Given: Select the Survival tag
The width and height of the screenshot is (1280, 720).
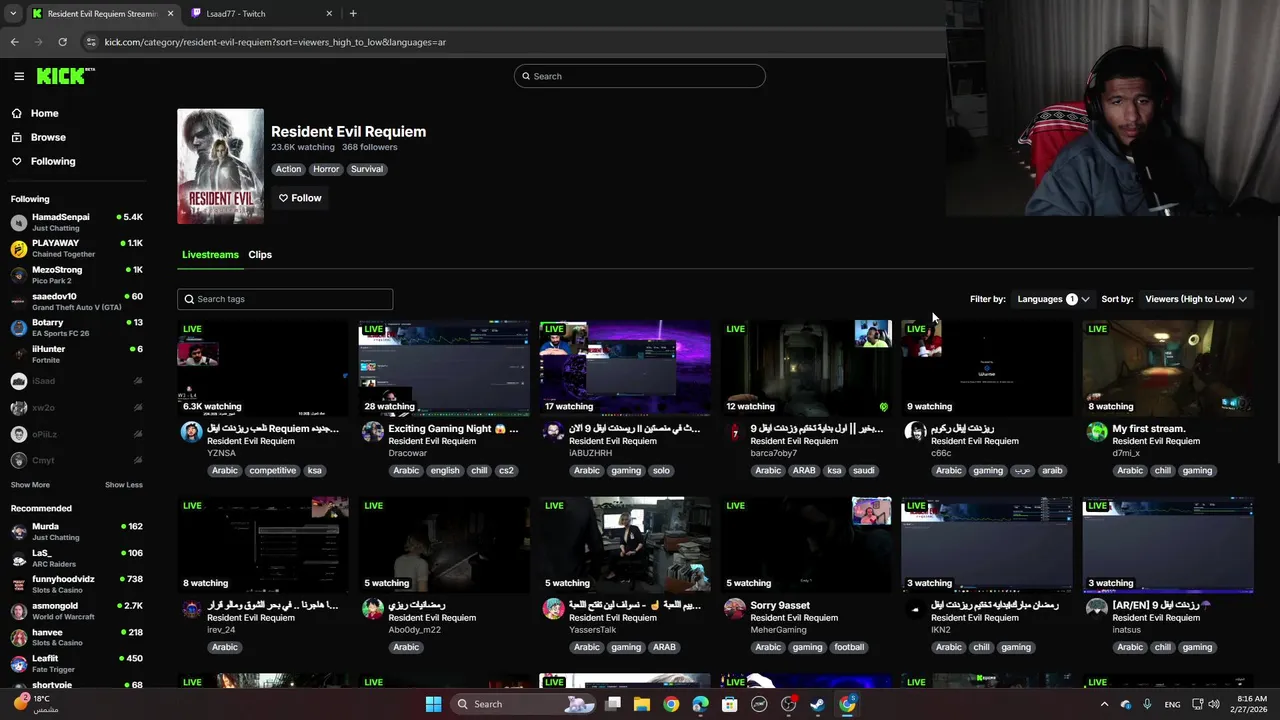Looking at the screenshot, I should pos(367,169).
